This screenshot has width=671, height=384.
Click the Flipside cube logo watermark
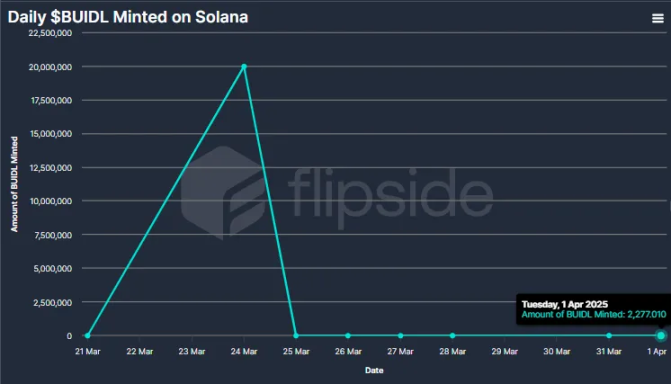pyautogui.click(x=223, y=193)
